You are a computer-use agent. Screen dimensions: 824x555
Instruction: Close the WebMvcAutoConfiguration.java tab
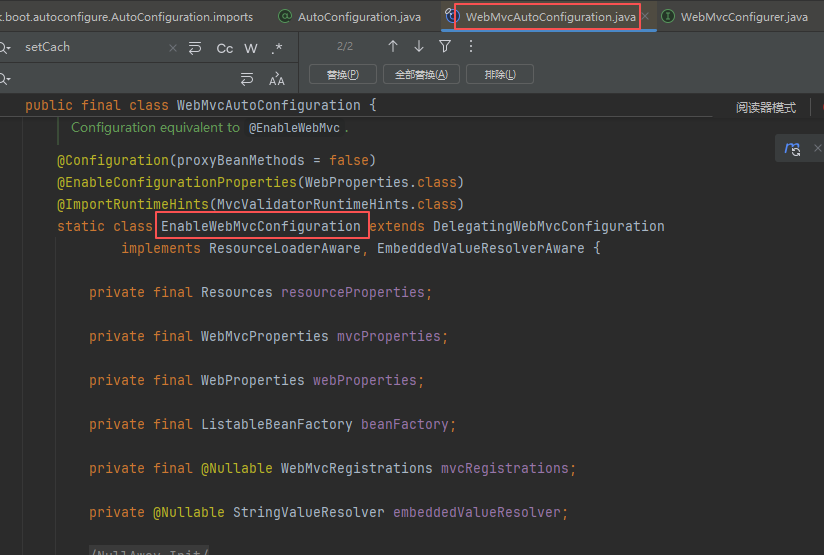pos(645,17)
